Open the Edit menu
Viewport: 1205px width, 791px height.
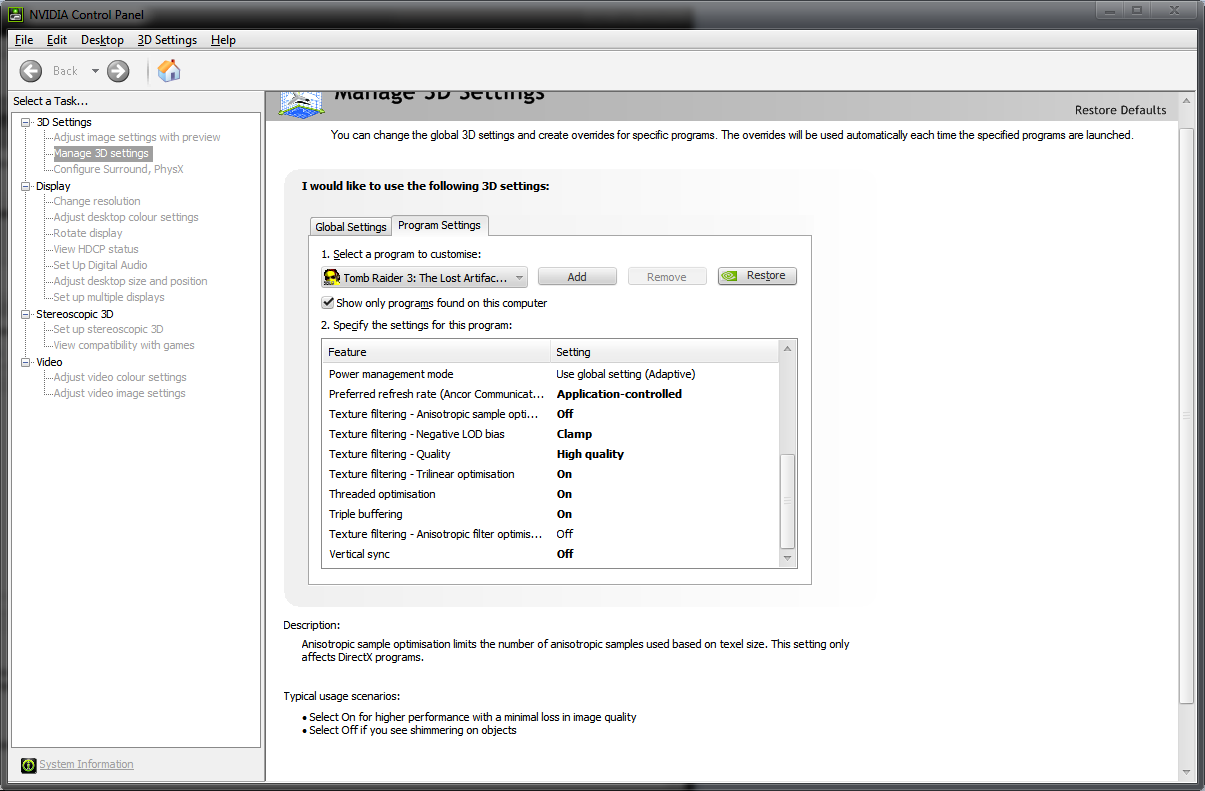click(57, 40)
